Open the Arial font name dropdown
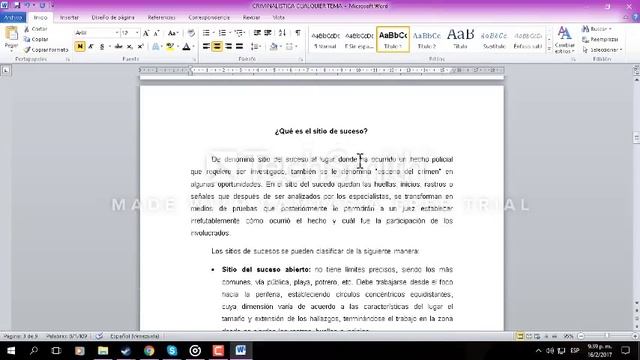 coord(117,33)
